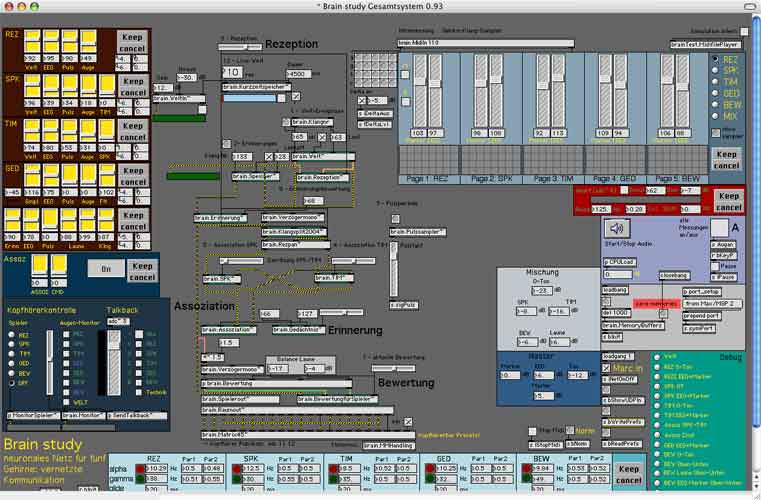Switch to Page 4: GED
761x500 pixels.
pyautogui.click(x=616, y=179)
